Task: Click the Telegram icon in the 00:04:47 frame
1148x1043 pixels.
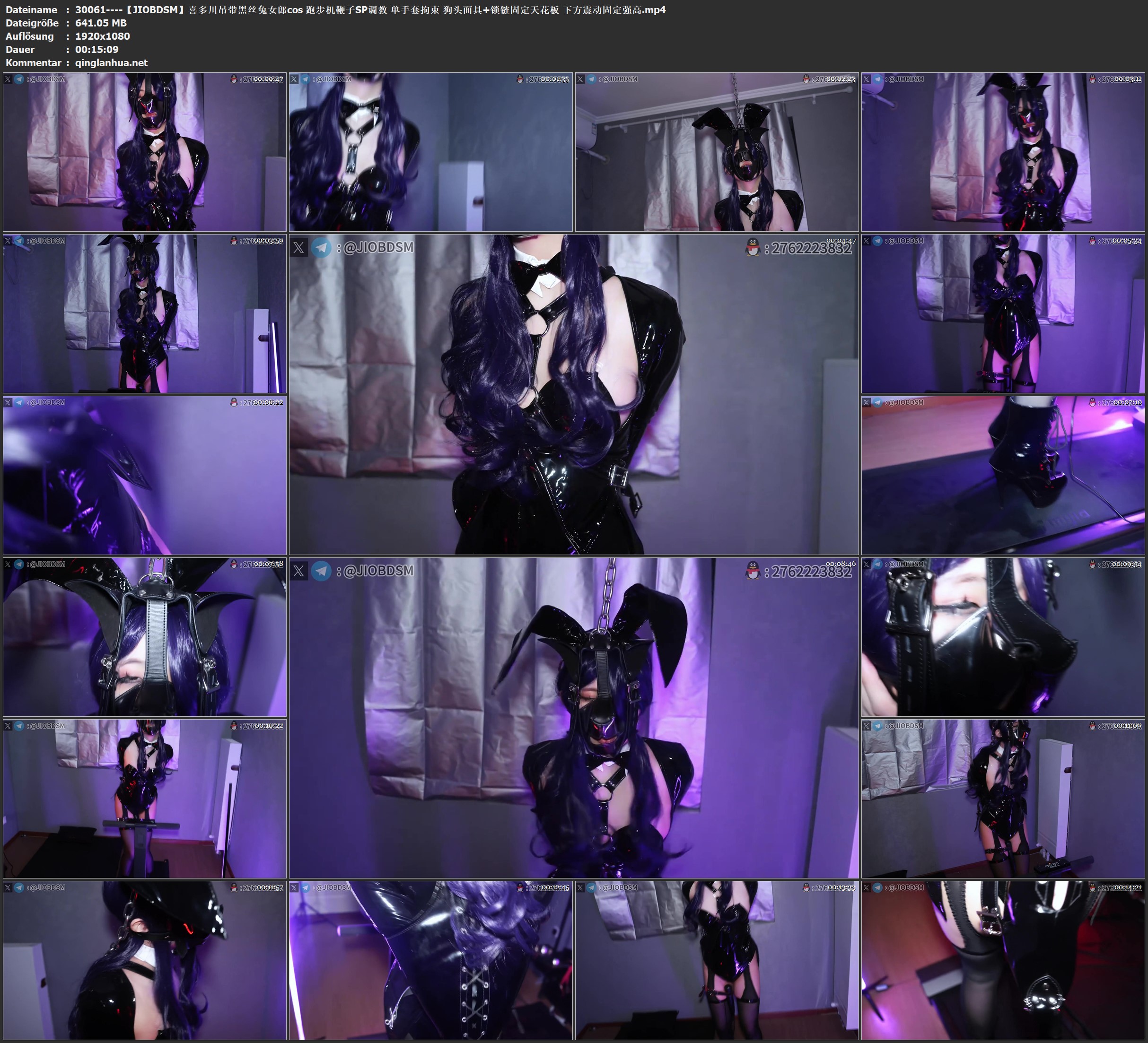Action: point(321,248)
